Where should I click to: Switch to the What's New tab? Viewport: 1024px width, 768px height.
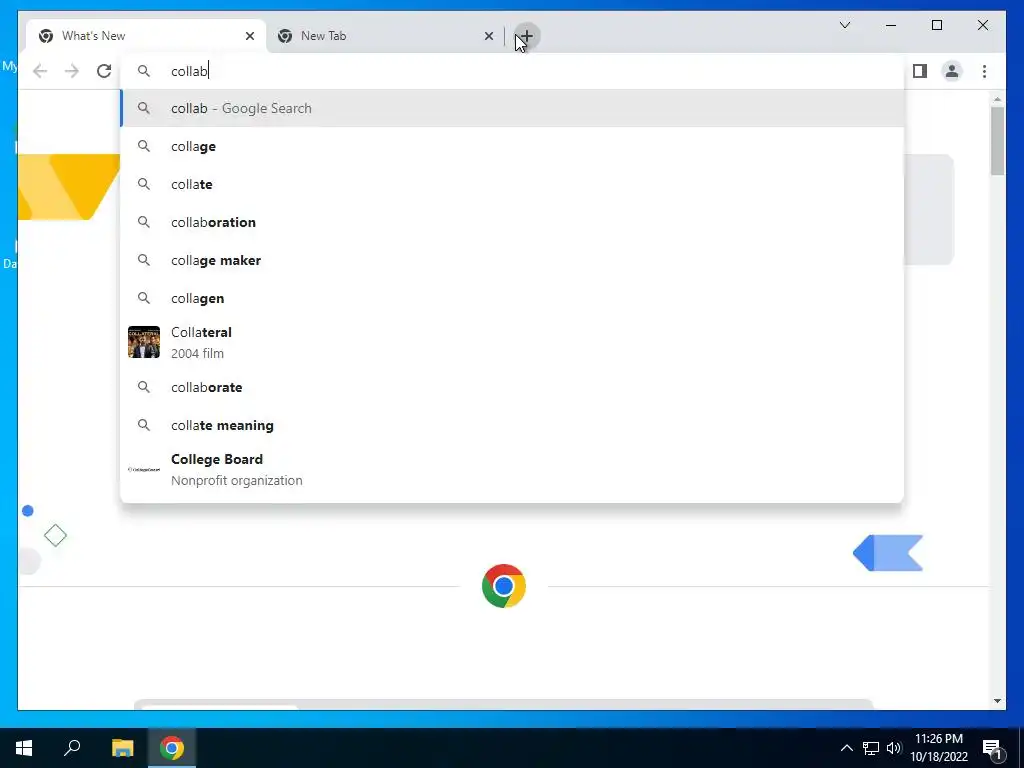pos(146,36)
